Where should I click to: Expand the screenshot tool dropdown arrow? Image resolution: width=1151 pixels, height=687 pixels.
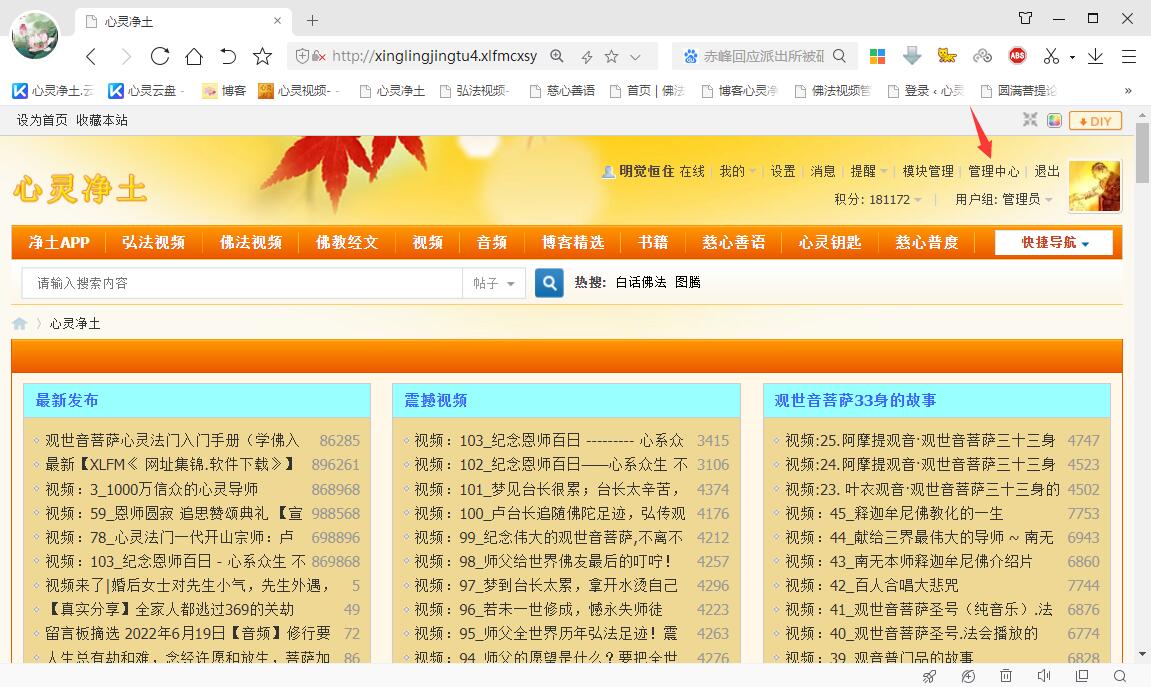[1072, 57]
